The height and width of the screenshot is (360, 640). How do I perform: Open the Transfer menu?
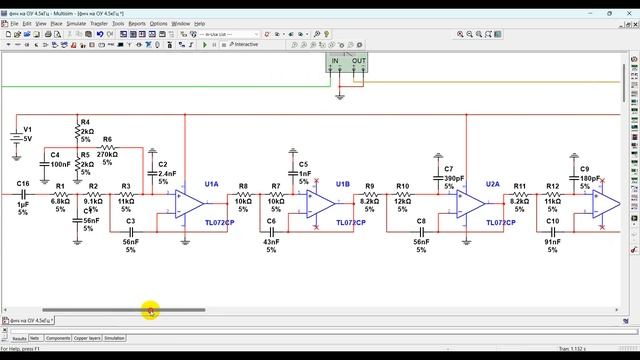pyautogui.click(x=99, y=24)
